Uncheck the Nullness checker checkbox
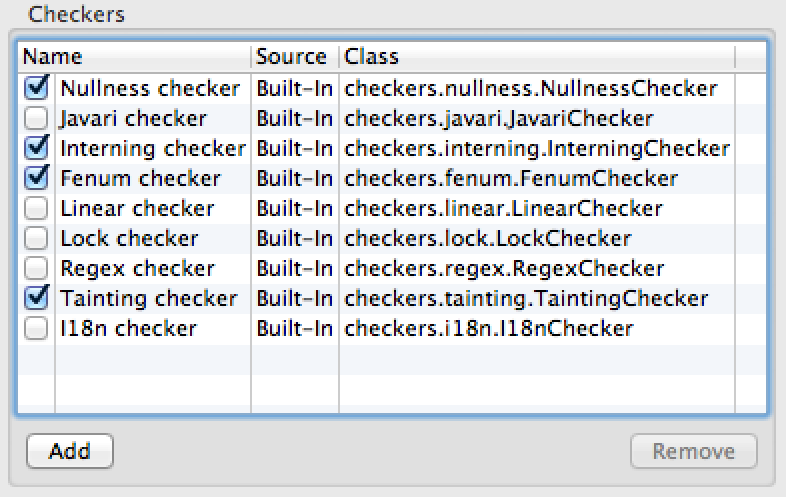The image size is (786, 497). coord(37,89)
